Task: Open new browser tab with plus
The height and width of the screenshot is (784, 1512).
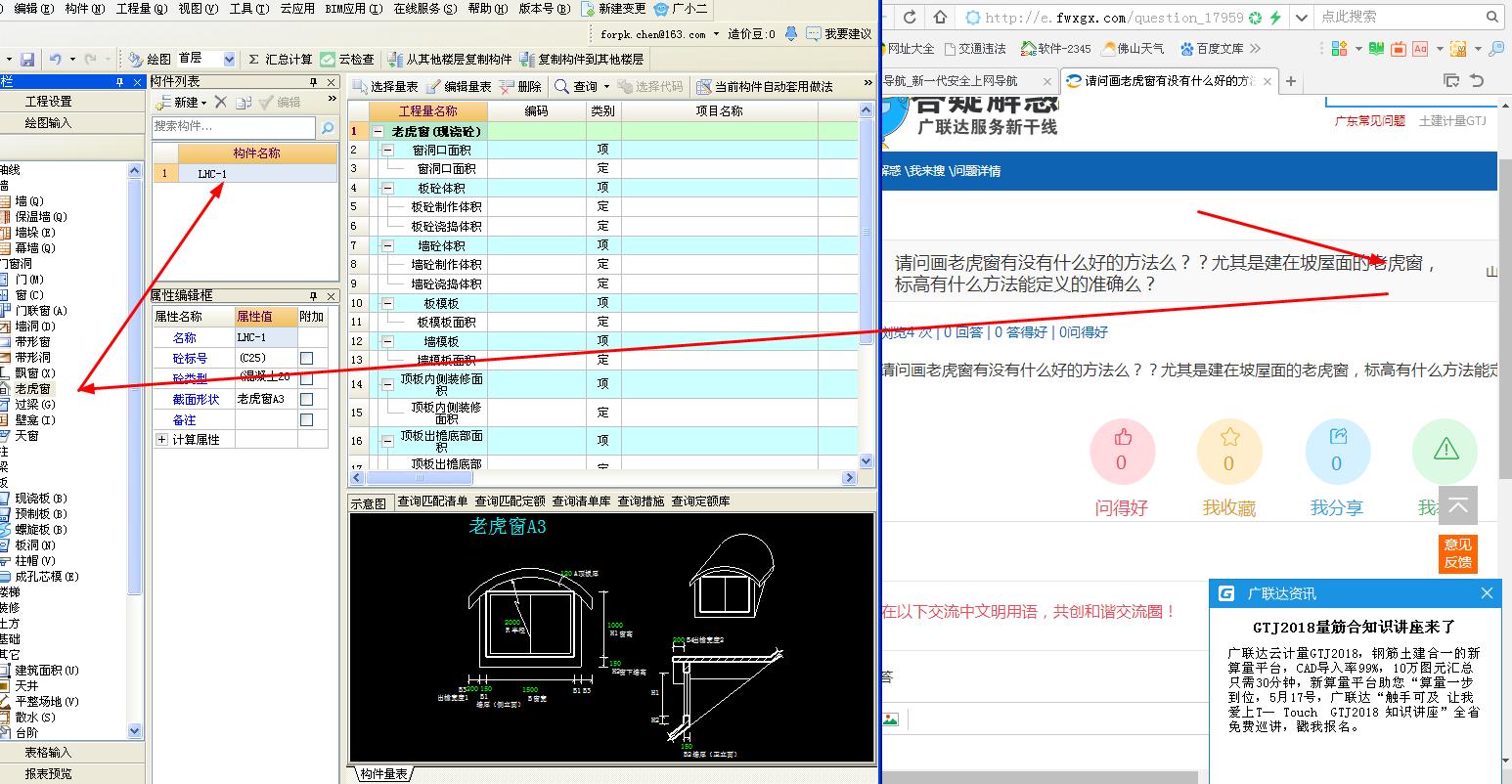Action: coord(1291,81)
